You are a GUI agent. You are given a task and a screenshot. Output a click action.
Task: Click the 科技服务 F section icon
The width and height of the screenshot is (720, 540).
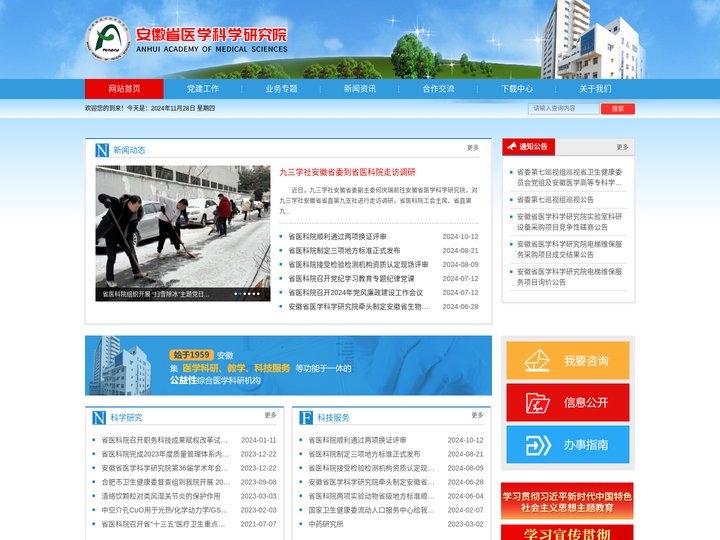tap(306, 418)
